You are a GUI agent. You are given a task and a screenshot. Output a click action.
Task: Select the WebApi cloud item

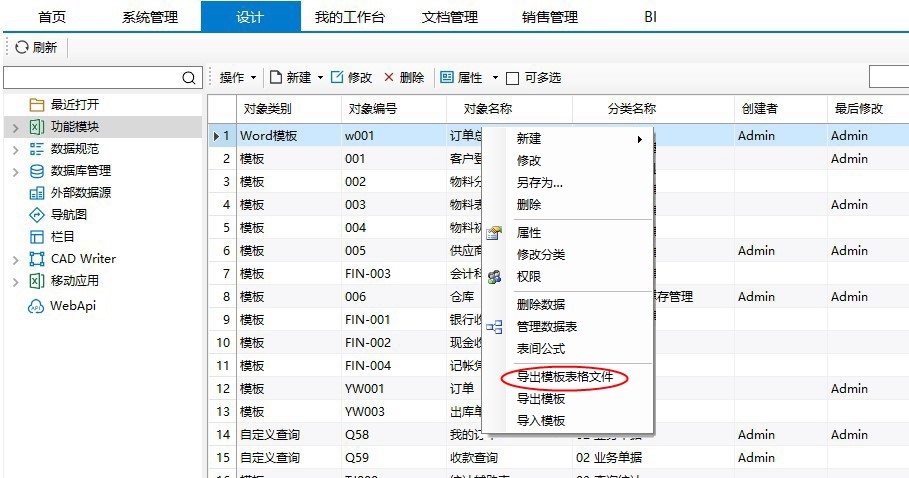72,306
